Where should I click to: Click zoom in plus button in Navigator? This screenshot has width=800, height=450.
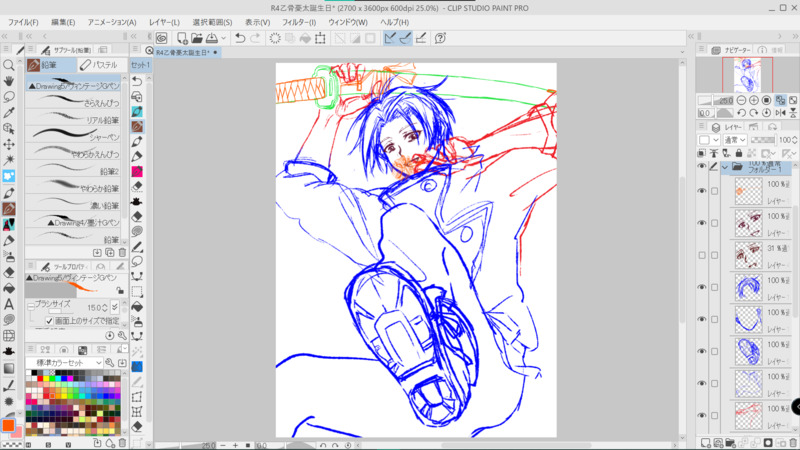(x=754, y=101)
